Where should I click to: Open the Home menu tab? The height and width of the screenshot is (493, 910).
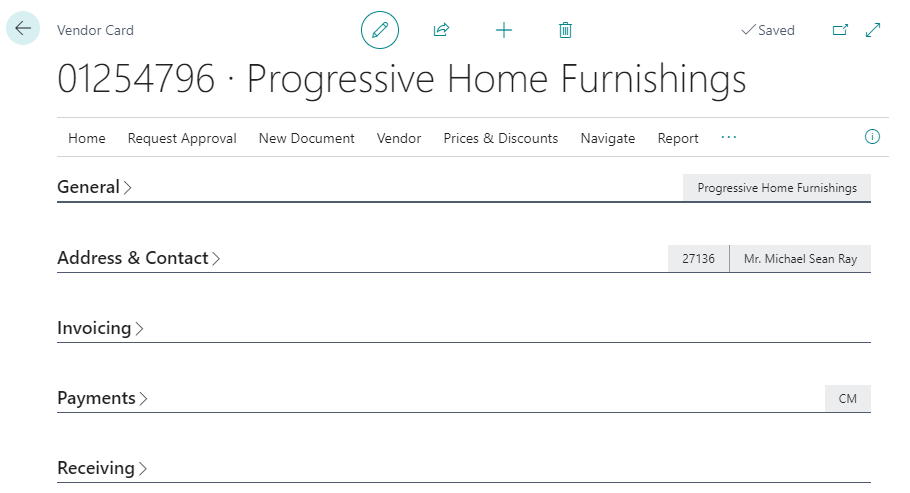click(x=87, y=138)
